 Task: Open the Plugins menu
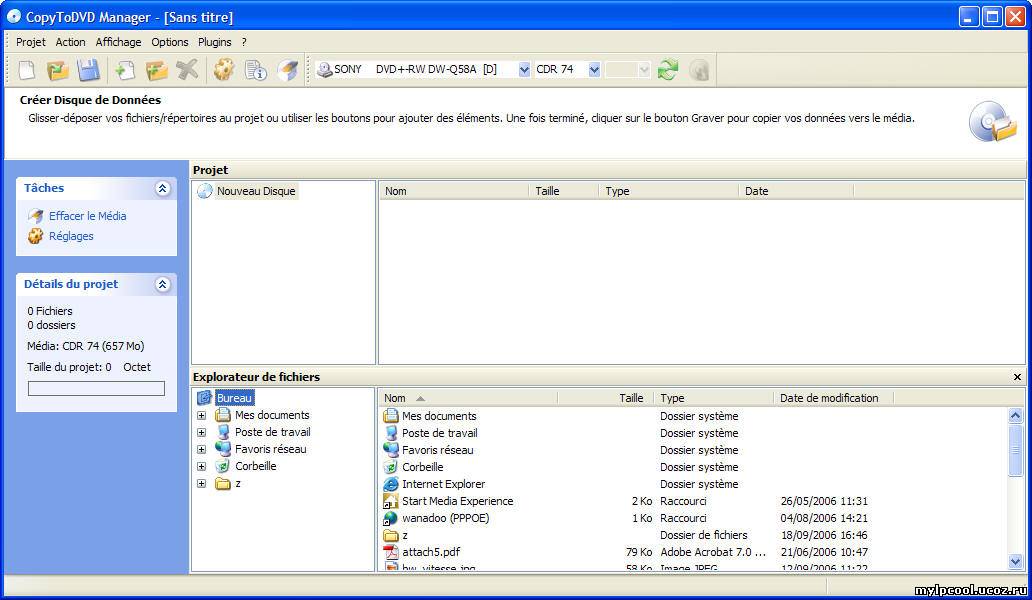pos(215,42)
